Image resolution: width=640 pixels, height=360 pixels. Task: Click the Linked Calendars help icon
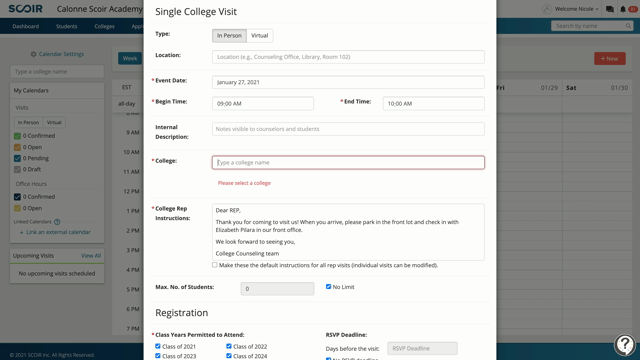(x=57, y=222)
